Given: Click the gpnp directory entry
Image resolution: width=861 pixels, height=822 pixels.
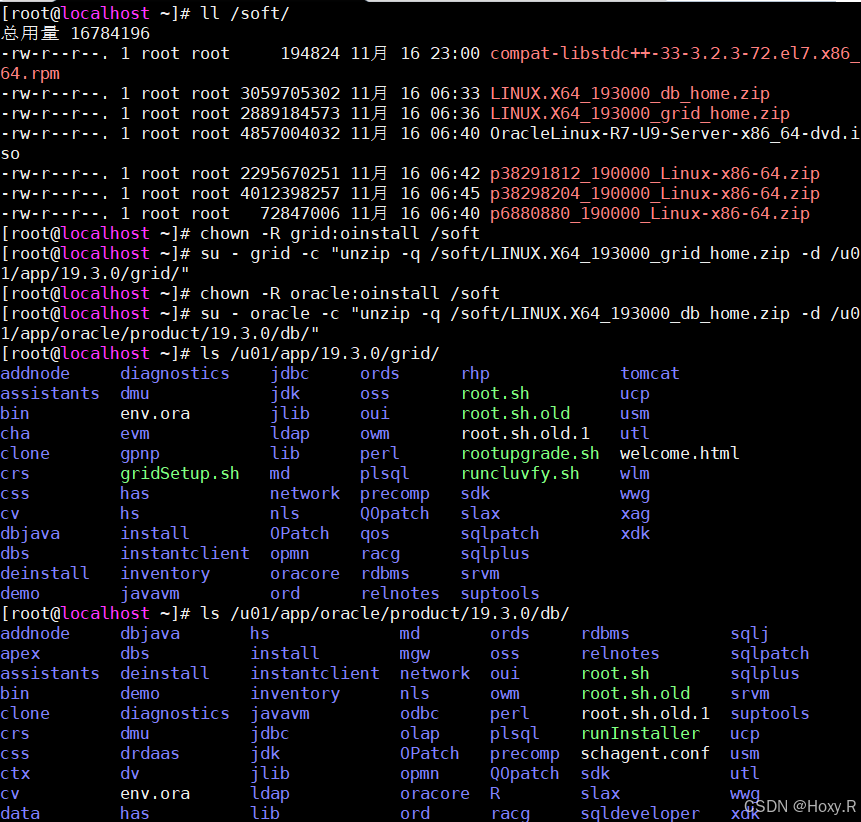Looking at the screenshot, I should click(x=140, y=454).
